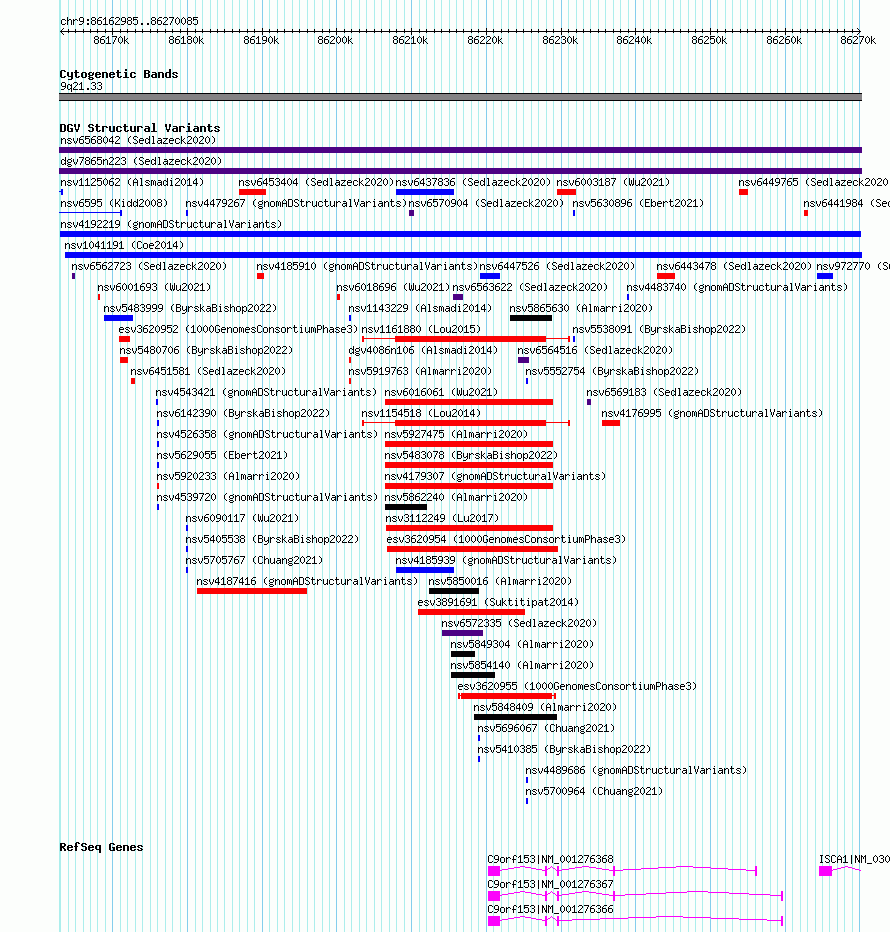Click nsv3112249 (Lu2017) label
890x932 pixels.
(x=442, y=518)
